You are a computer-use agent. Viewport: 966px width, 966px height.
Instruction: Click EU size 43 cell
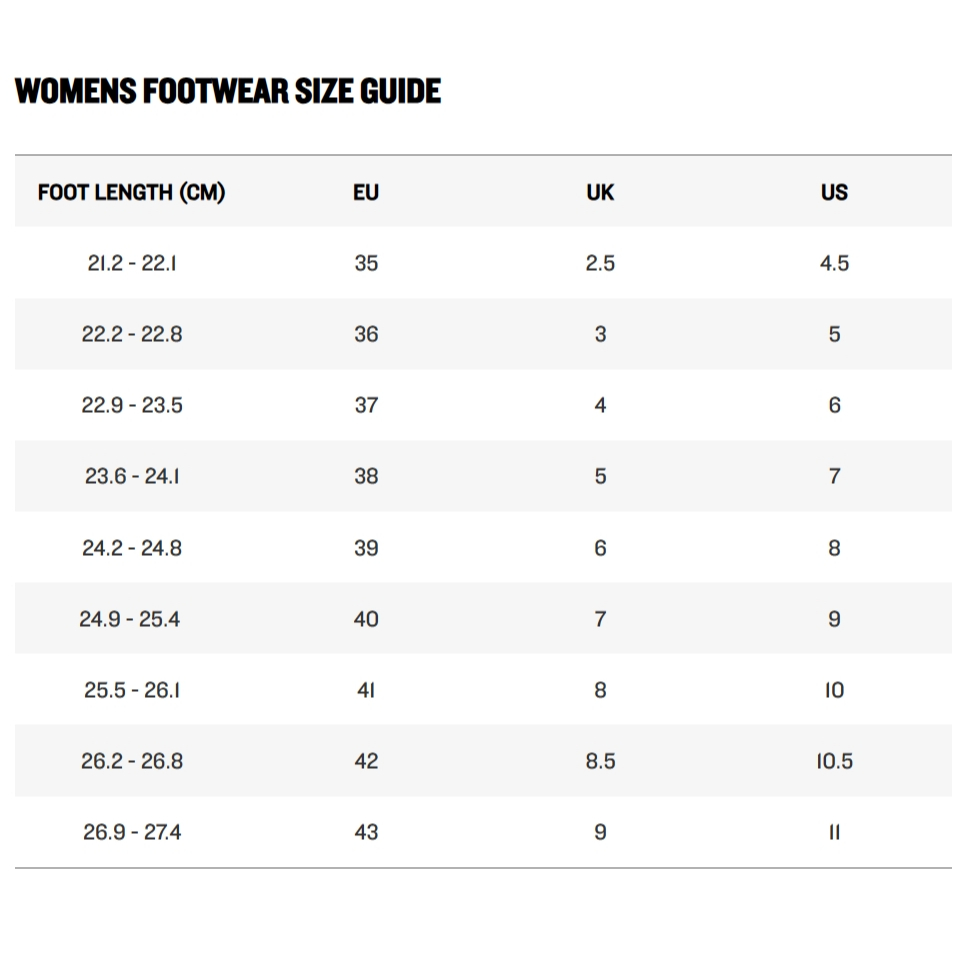pyautogui.click(x=366, y=832)
